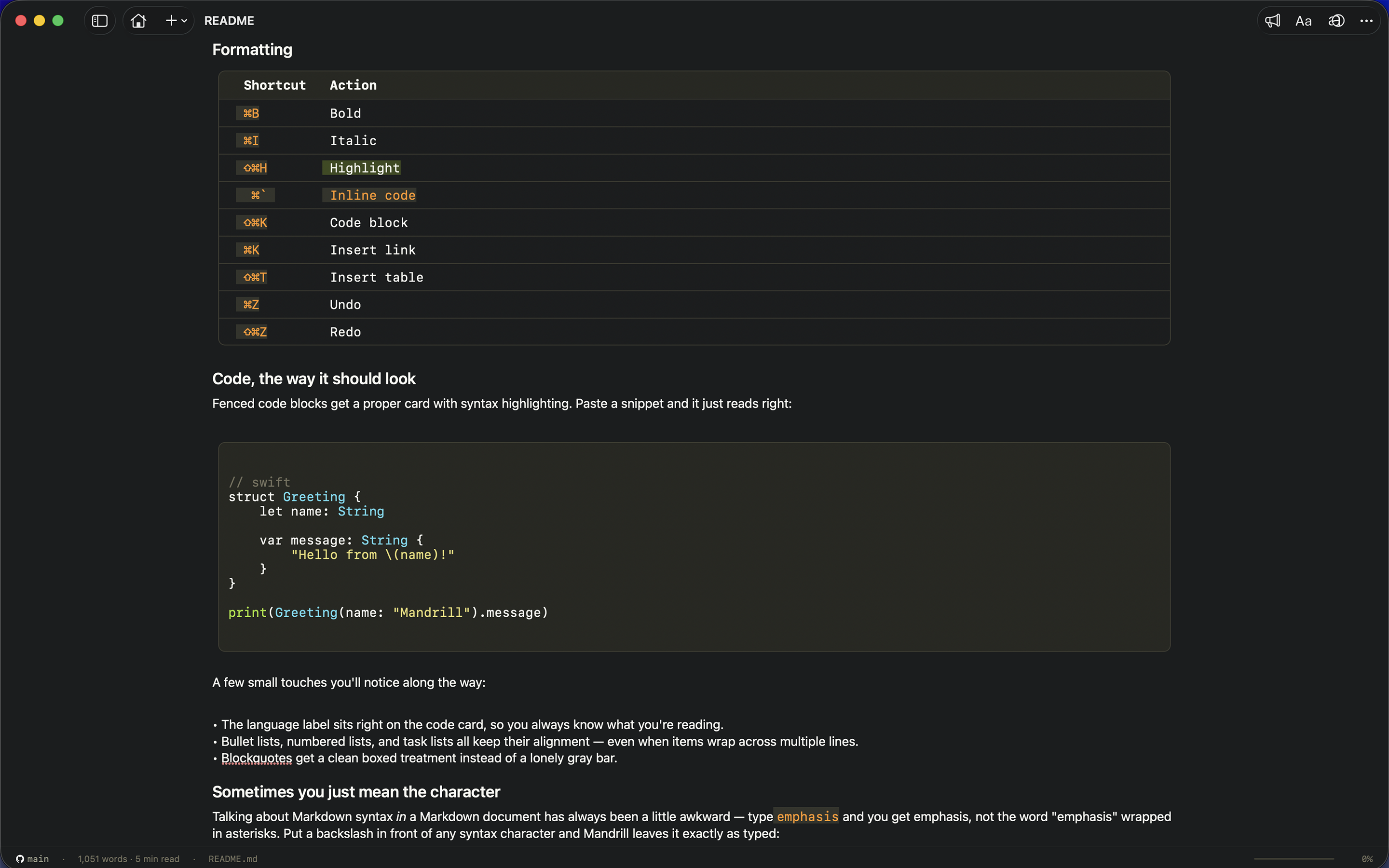Click the Undo action cell
The width and height of the screenshot is (1389, 868).
(345, 305)
